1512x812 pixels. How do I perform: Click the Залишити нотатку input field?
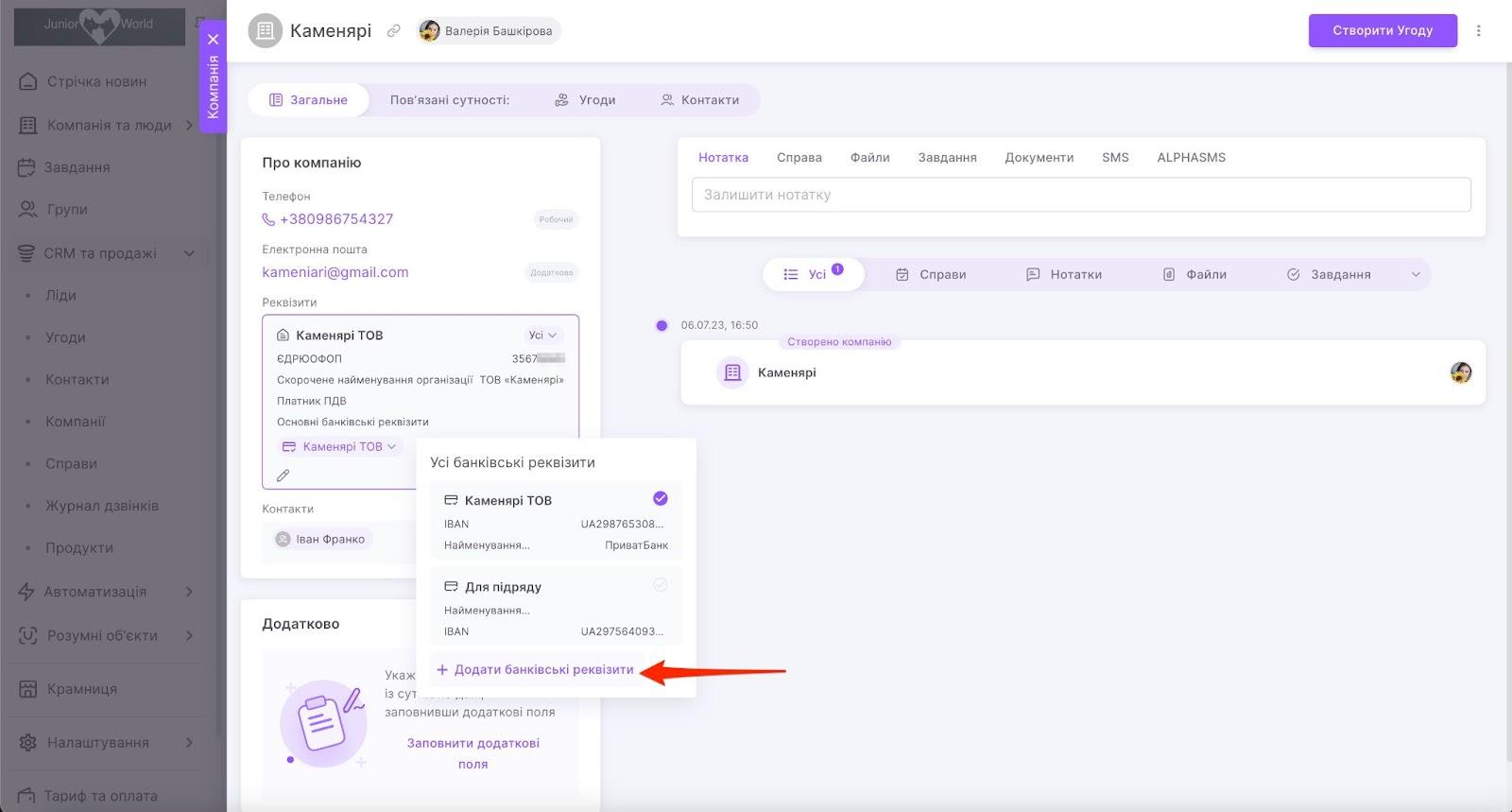tap(1081, 195)
